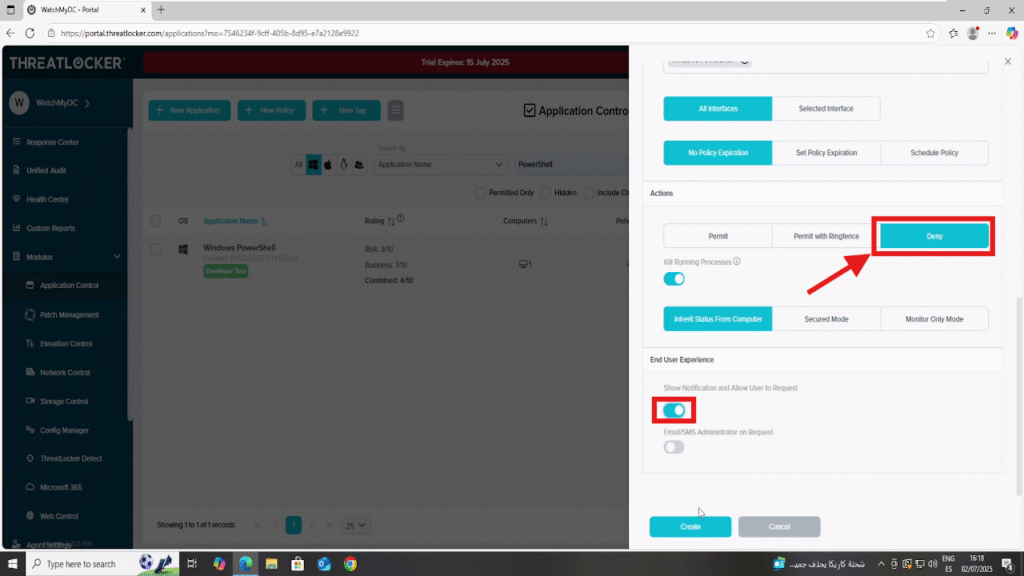
Task: Expand the Modules sidebar section
Action: point(117,257)
